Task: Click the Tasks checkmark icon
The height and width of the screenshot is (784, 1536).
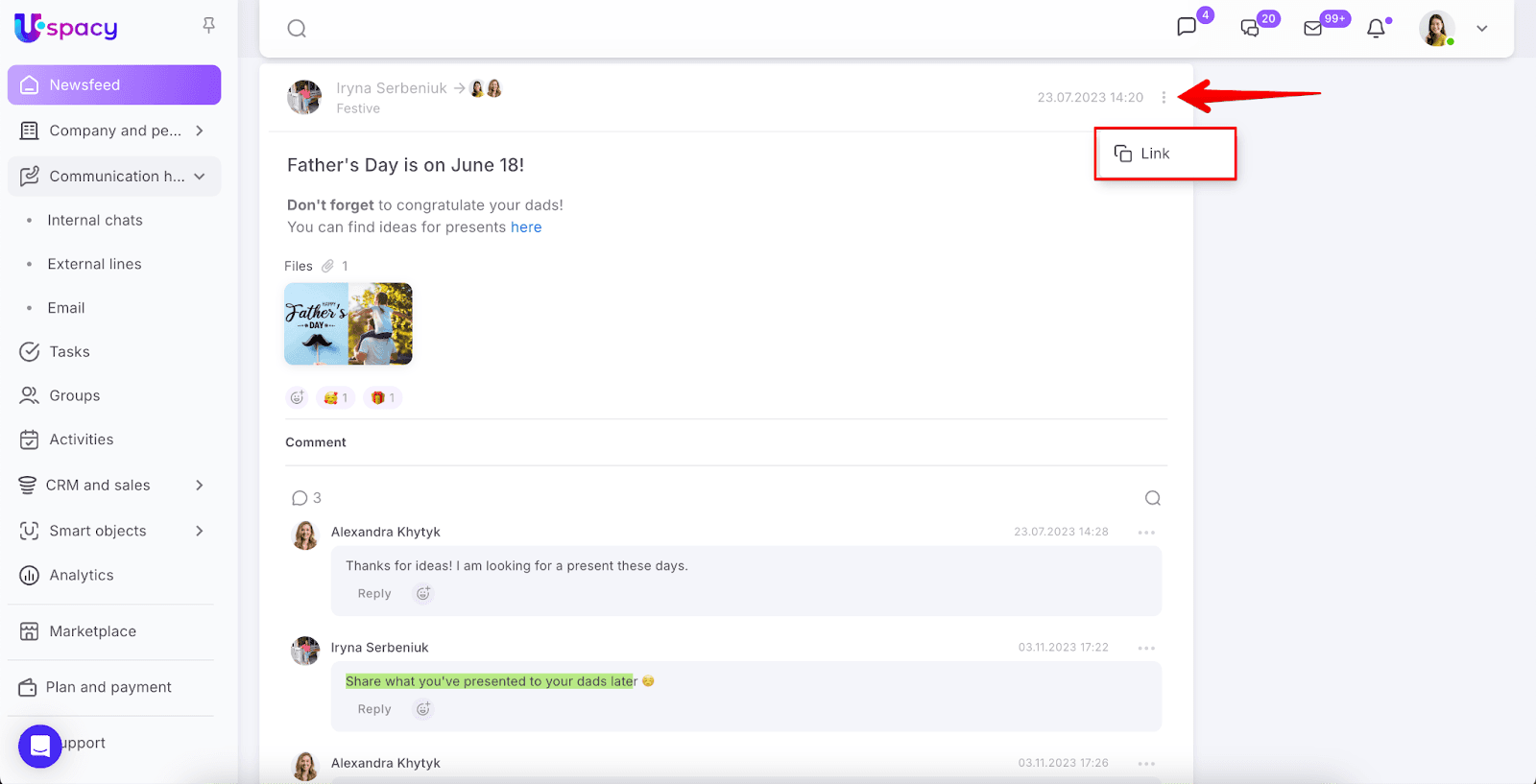Action: (30, 351)
